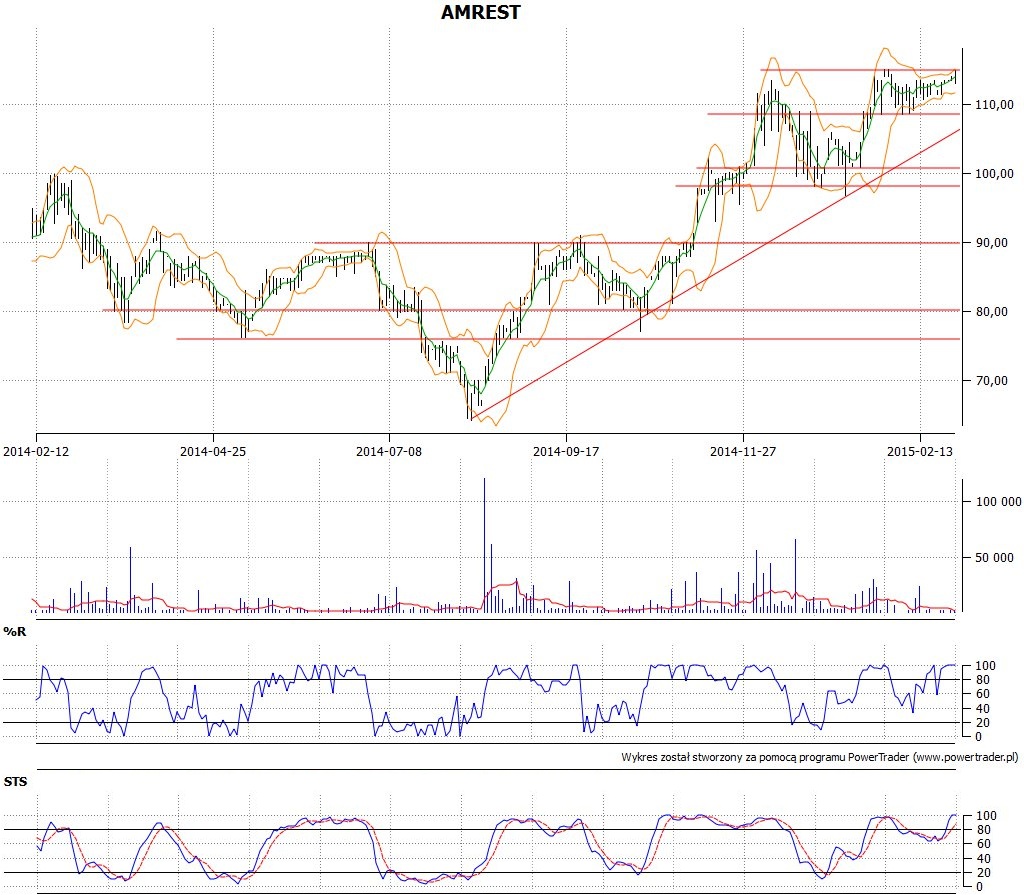This screenshot has height=895, width=1024.
Task: Click the 100 000 volume axis label
Action: point(999,502)
